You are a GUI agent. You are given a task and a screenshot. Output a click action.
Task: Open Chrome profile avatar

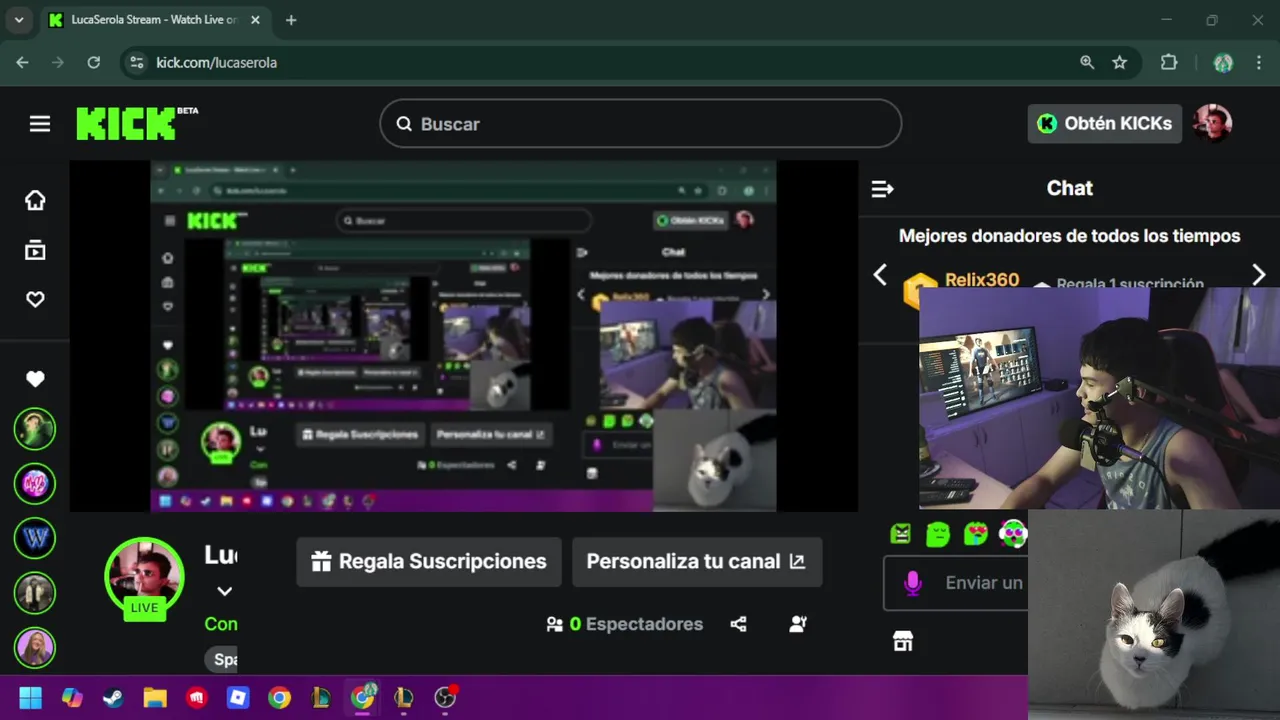1223,62
